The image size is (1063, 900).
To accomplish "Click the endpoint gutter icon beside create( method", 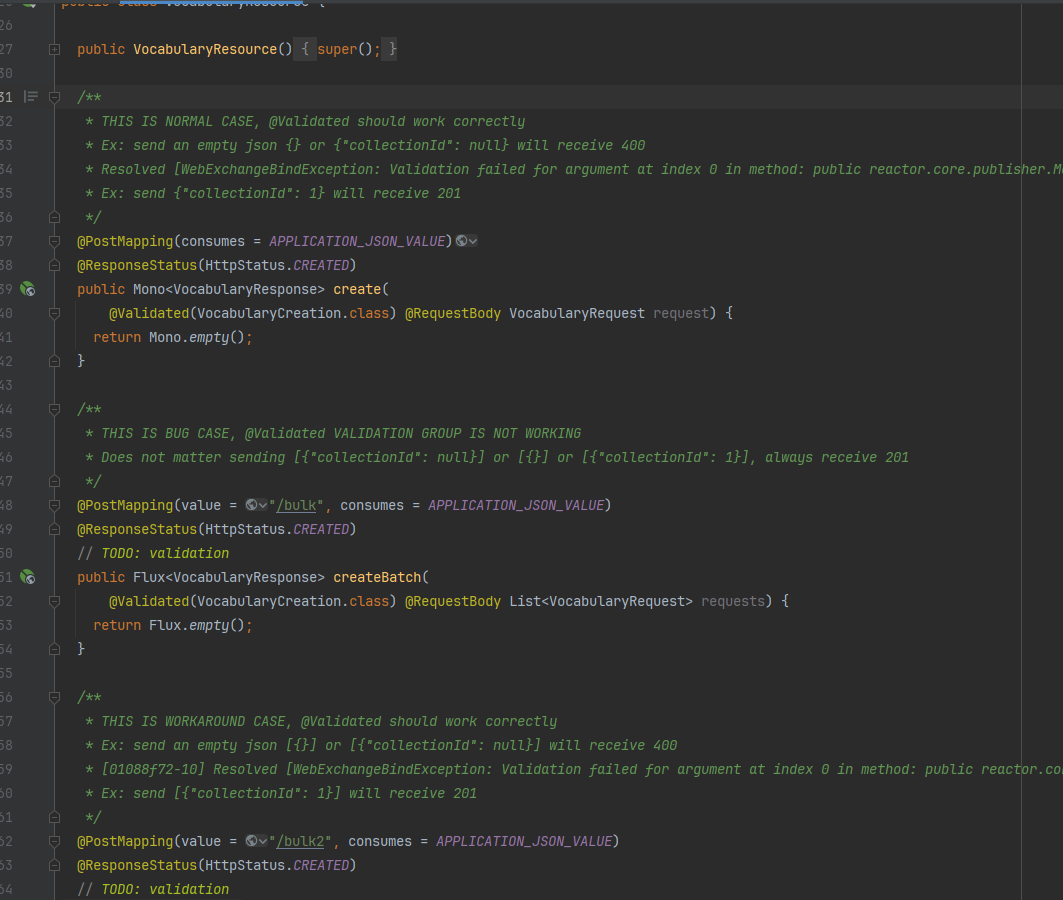I will click(x=28, y=289).
